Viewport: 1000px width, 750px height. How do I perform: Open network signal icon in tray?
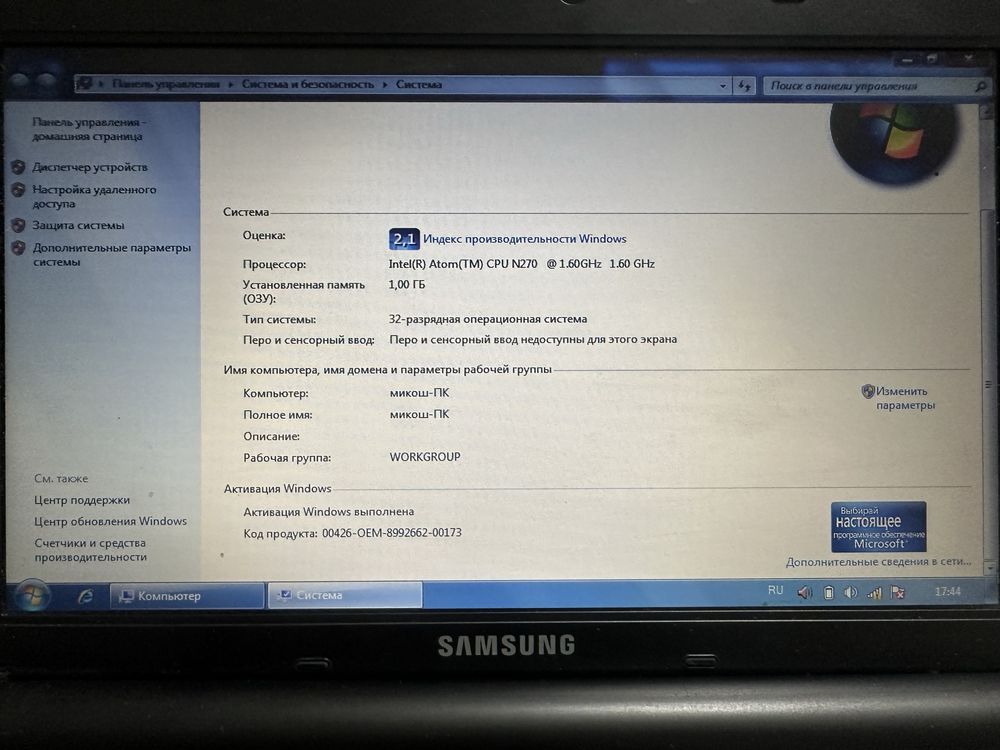pos(874,593)
